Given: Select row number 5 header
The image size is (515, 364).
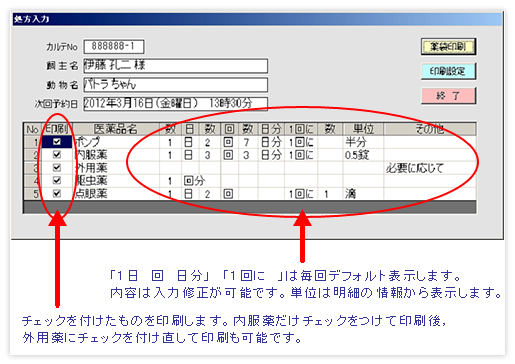Looking at the screenshot, I should pos(33,194).
